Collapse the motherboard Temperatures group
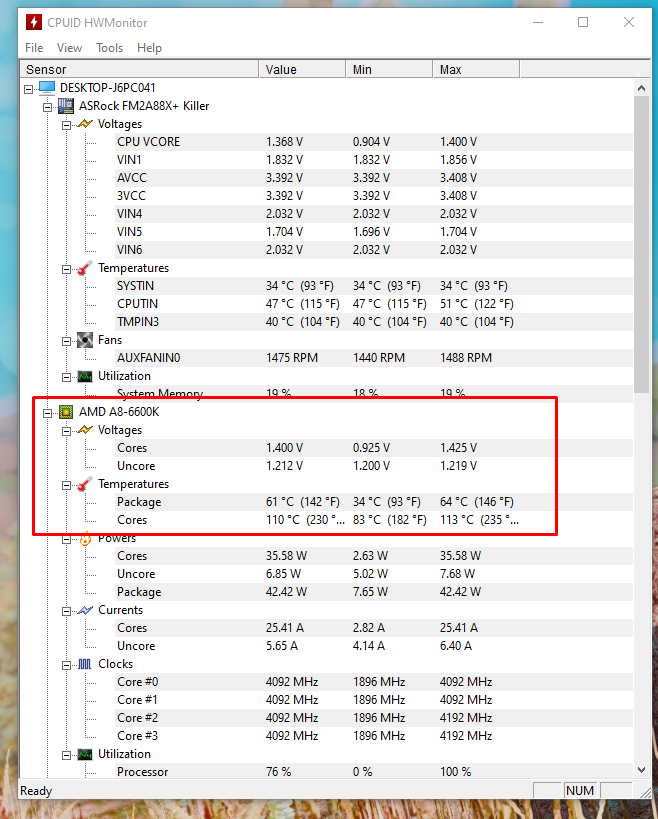The height and width of the screenshot is (819, 658). pos(66,270)
